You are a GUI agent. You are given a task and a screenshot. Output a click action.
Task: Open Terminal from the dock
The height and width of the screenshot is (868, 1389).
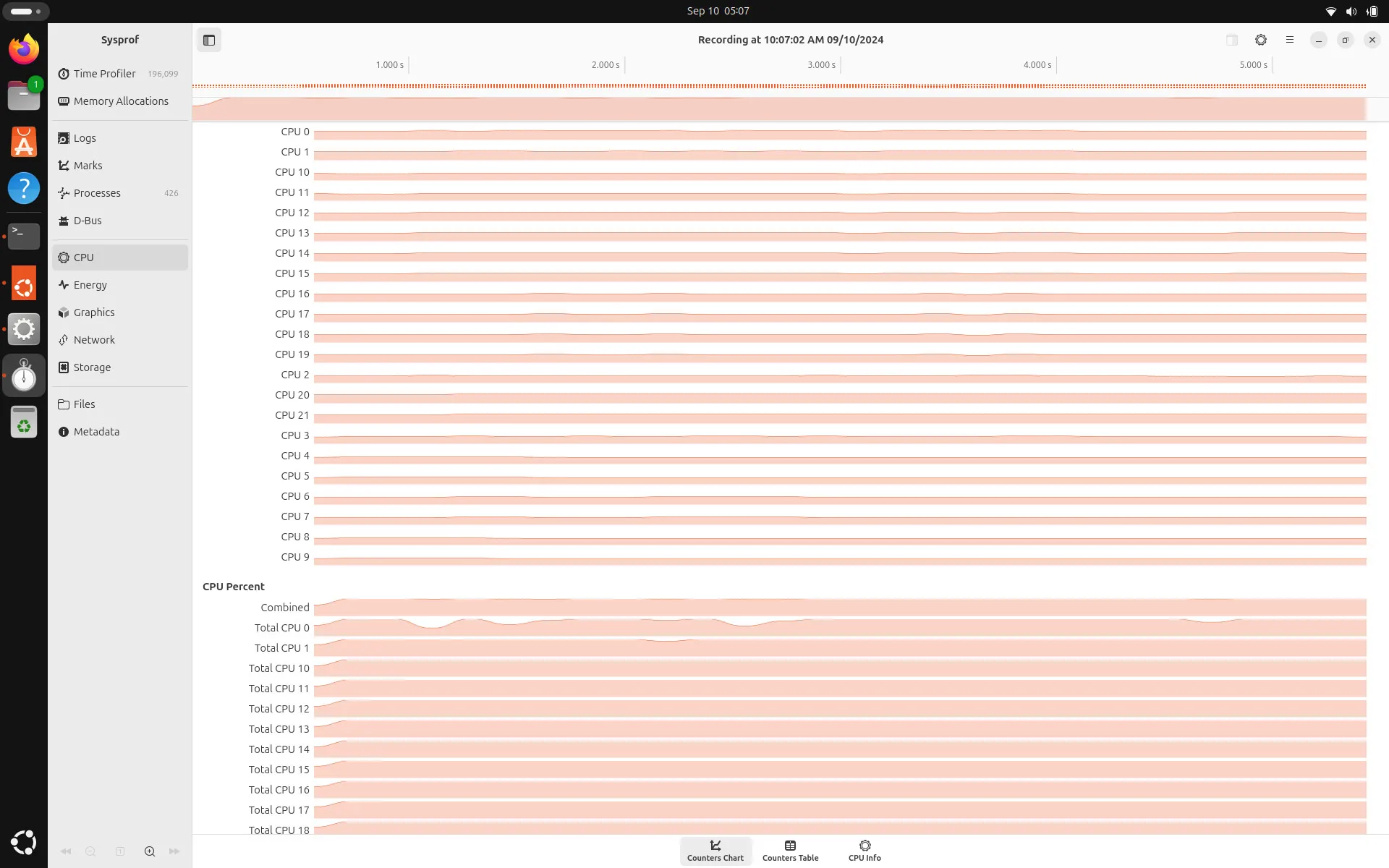24,237
